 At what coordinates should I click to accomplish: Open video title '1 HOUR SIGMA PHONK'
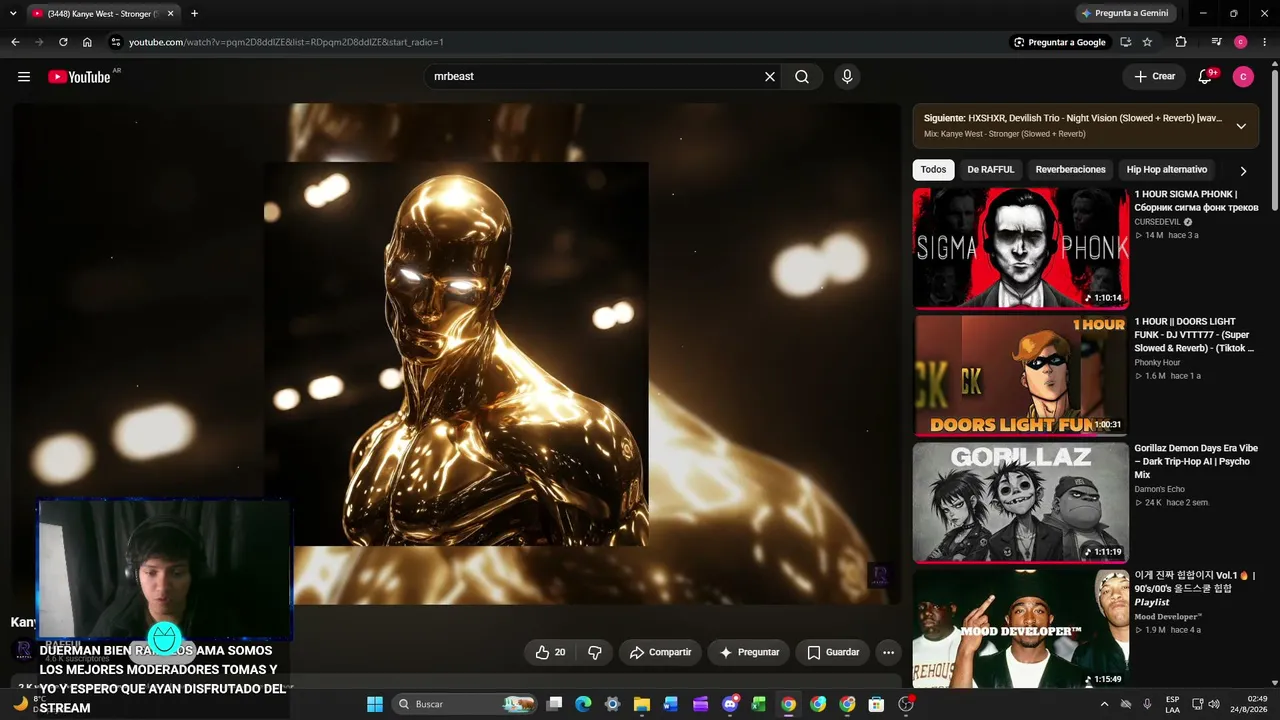point(1196,201)
